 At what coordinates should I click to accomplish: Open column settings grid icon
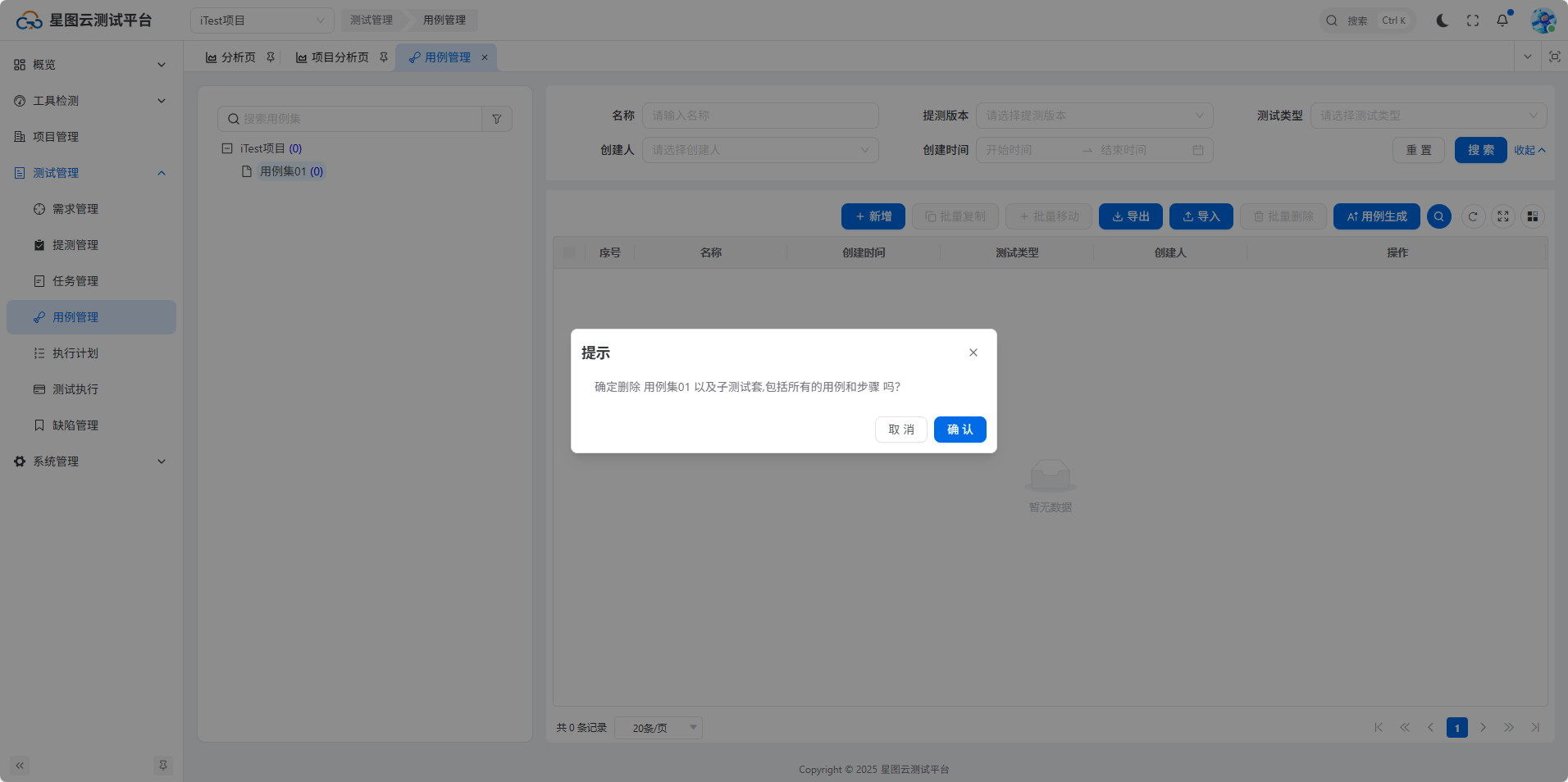point(1532,216)
